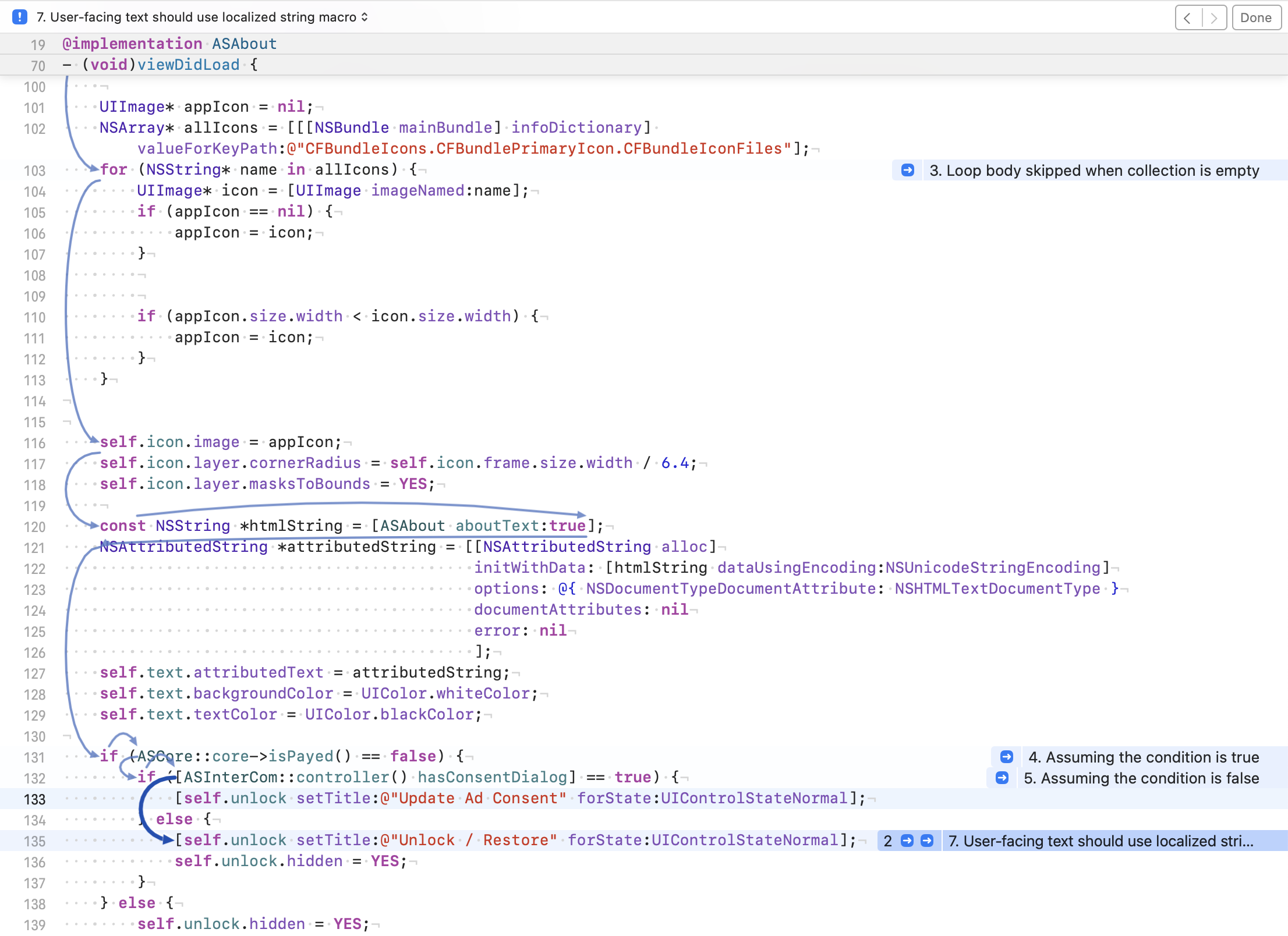The height and width of the screenshot is (936, 1288).
Task: Click second arrow icon on step 7 annotation
Action: [x=927, y=841]
